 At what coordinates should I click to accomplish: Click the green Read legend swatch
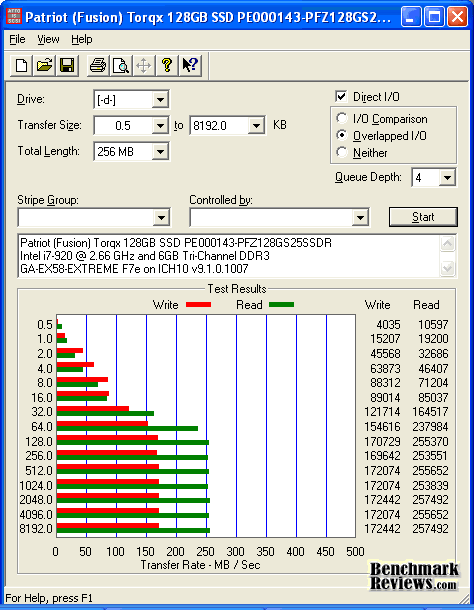tap(281, 305)
